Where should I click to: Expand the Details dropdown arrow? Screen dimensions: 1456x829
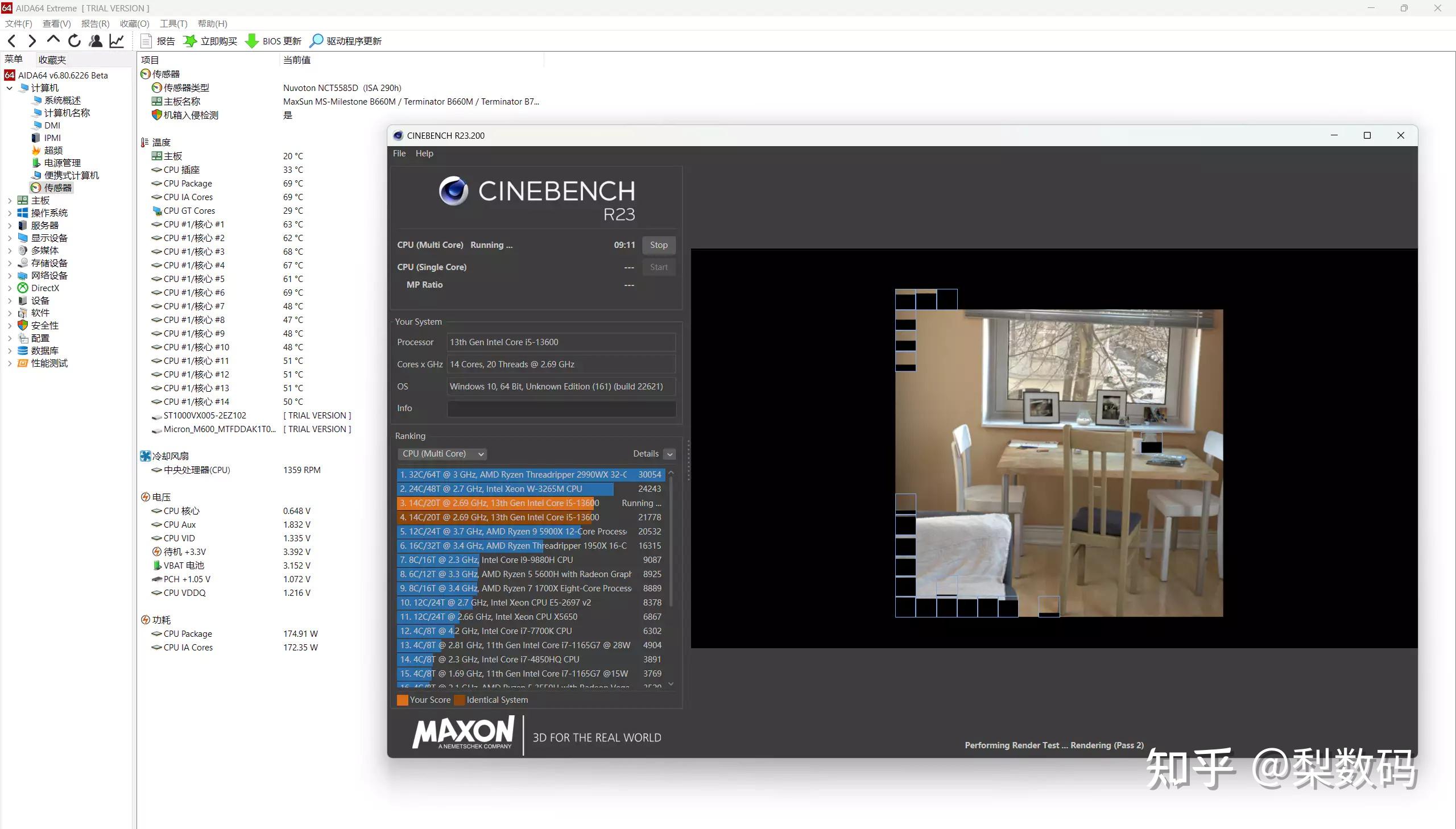point(669,454)
